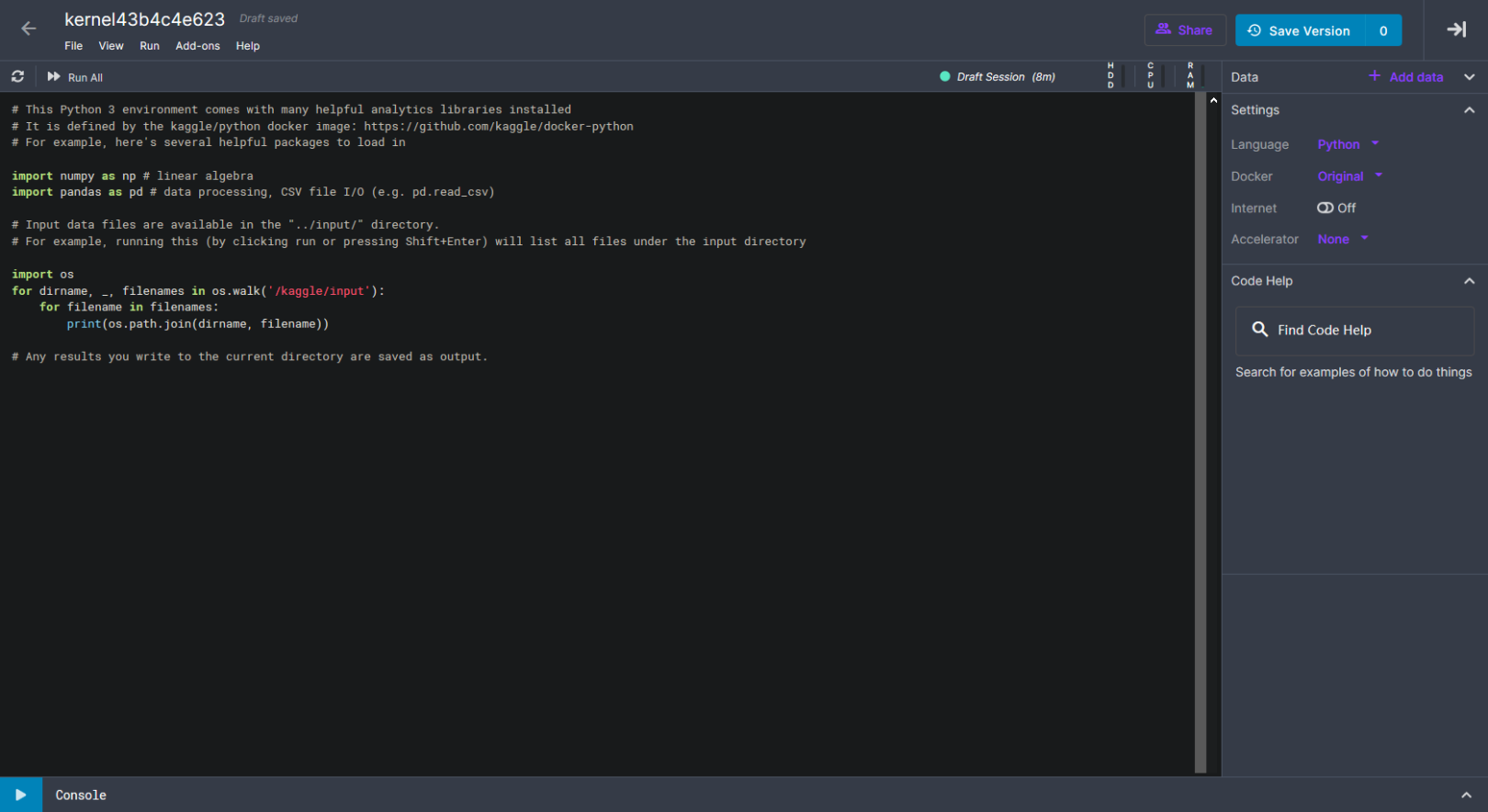Click the version count 0 button

pos(1383,30)
